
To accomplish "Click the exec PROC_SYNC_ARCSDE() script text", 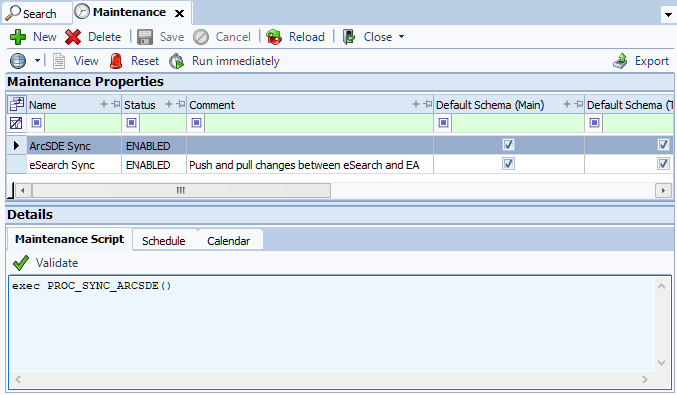I will 92,286.
